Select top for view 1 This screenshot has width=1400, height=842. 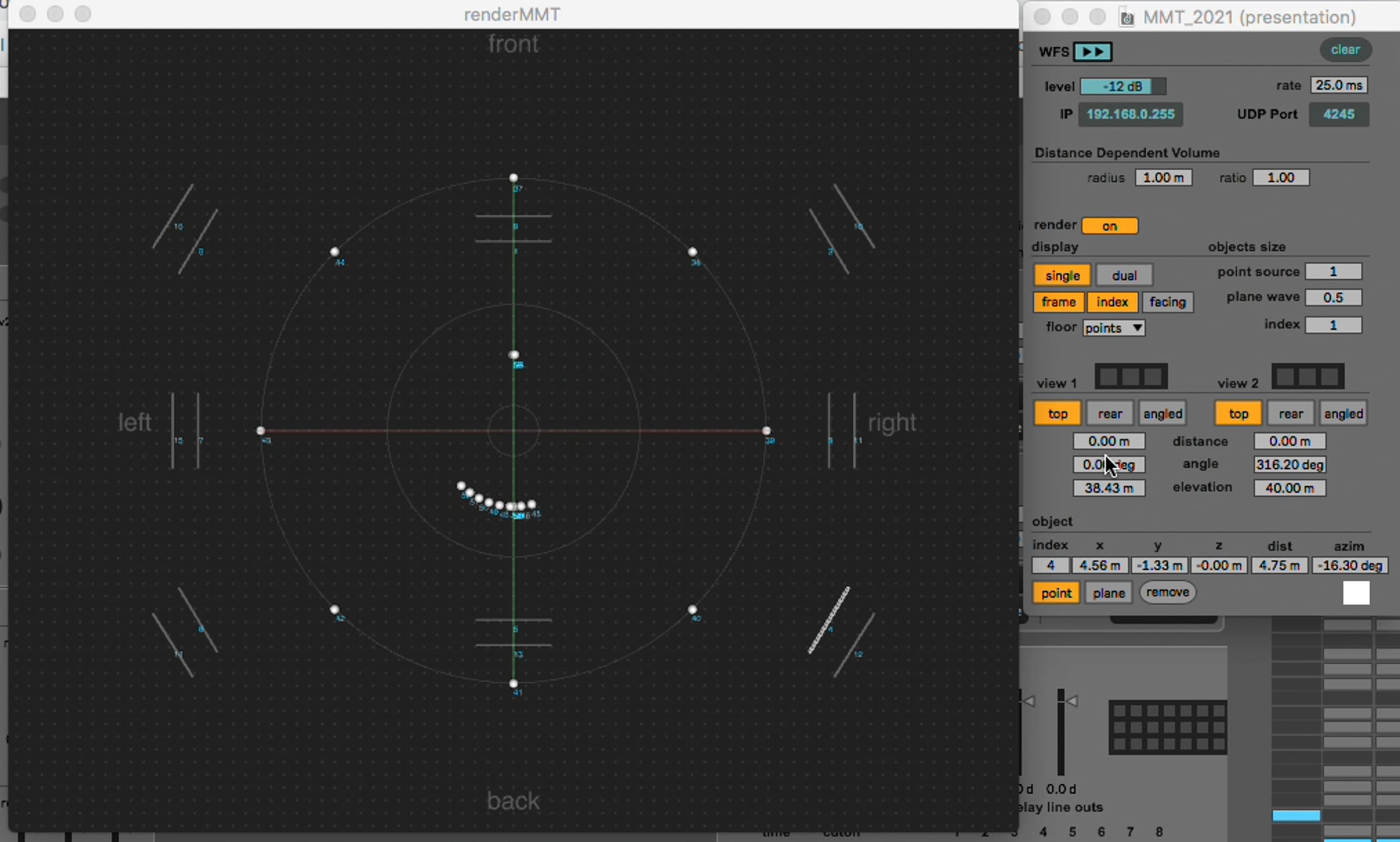(1058, 413)
